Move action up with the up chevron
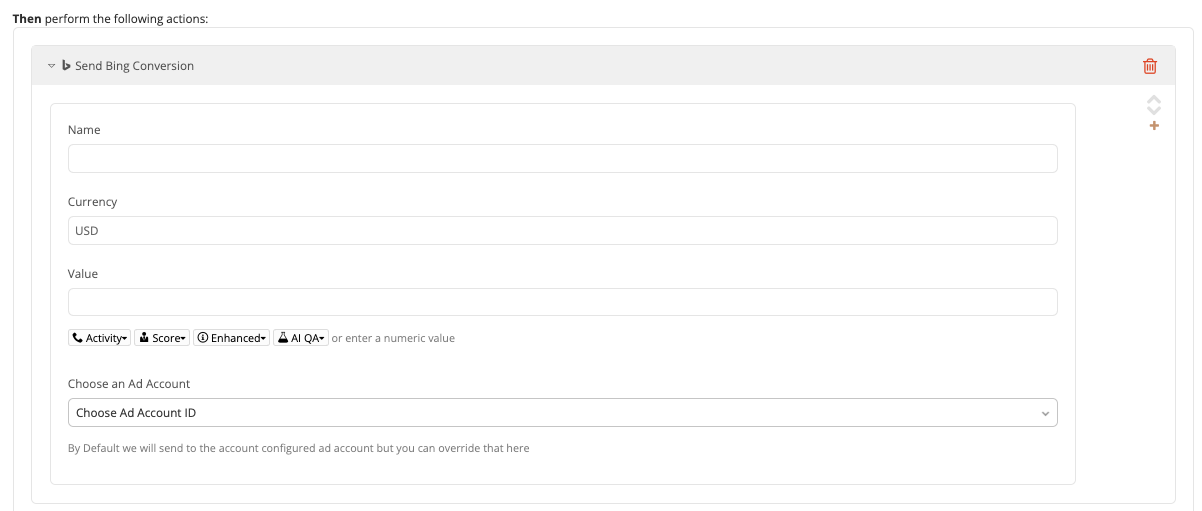 coord(1154,100)
